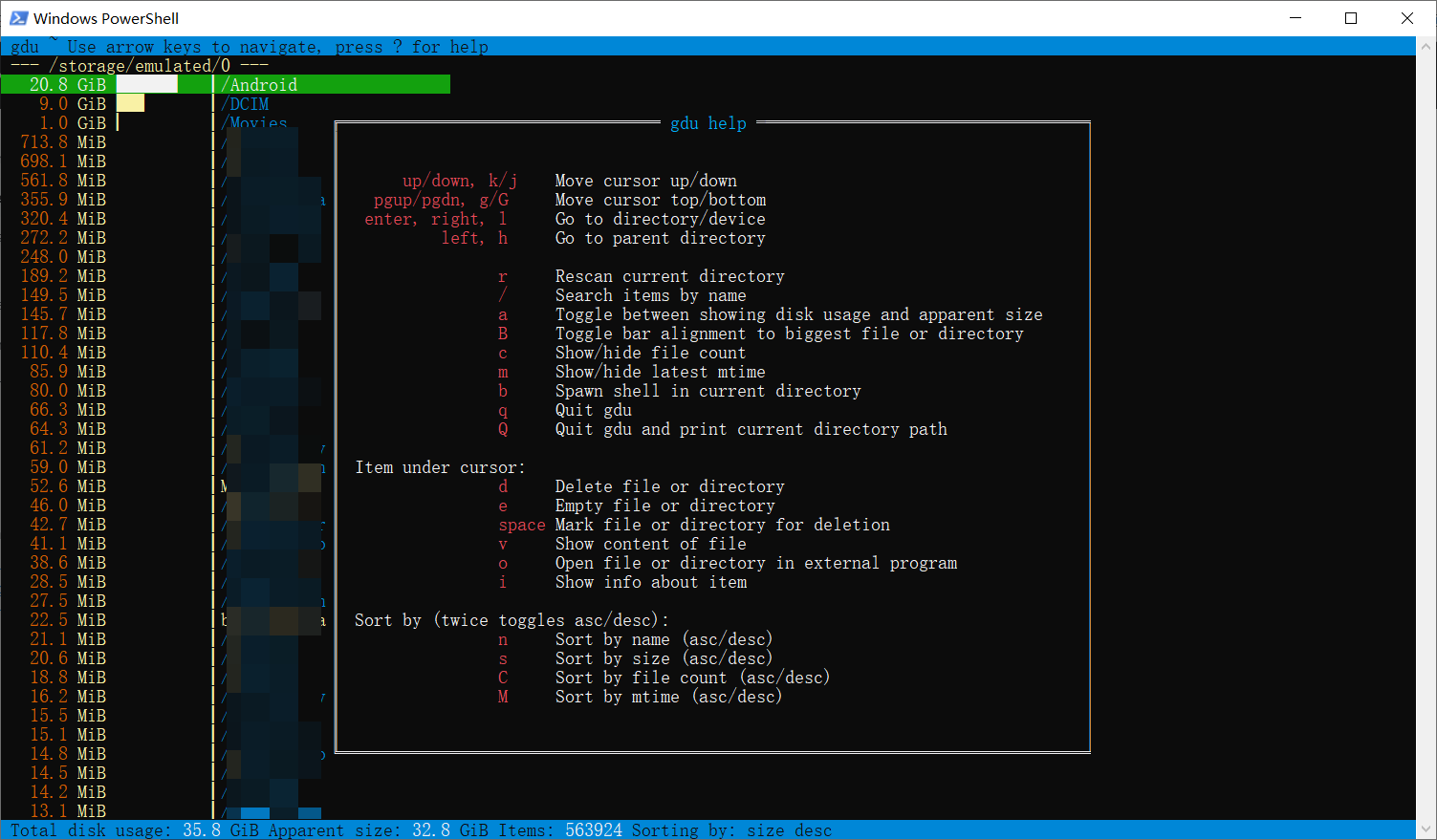The height and width of the screenshot is (840, 1437).
Task: Click 'Search items by name' help entry
Action: point(651,295)
